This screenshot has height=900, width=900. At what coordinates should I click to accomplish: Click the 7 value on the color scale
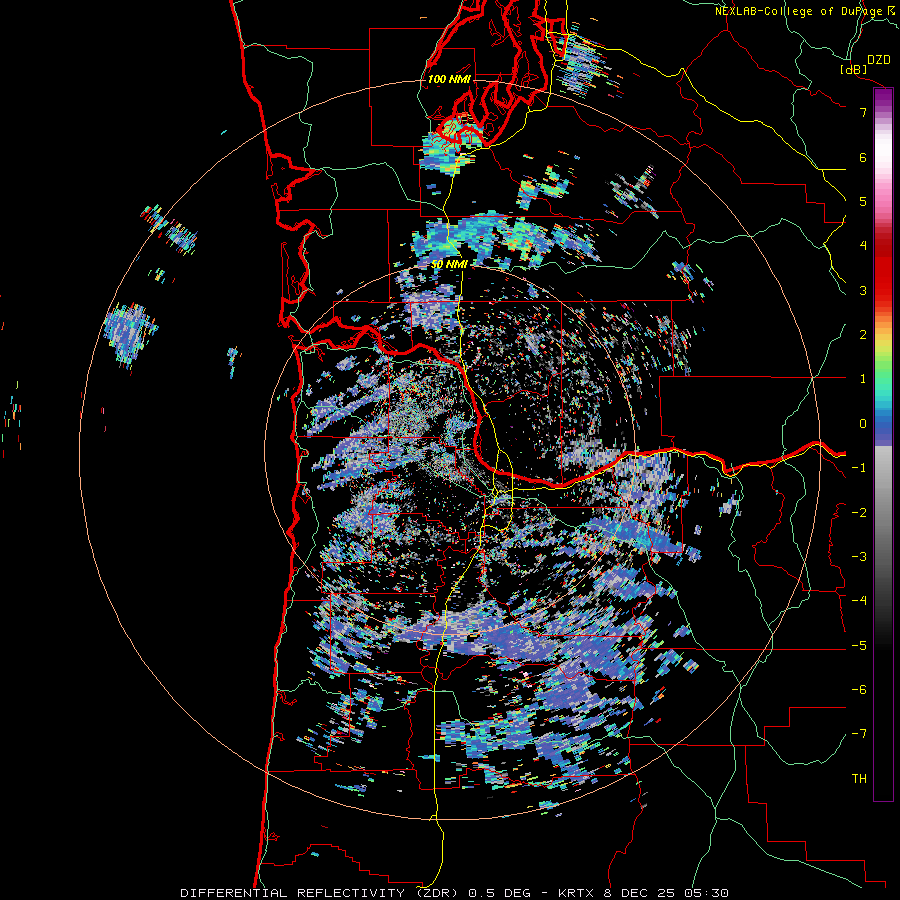pos(863,112)
